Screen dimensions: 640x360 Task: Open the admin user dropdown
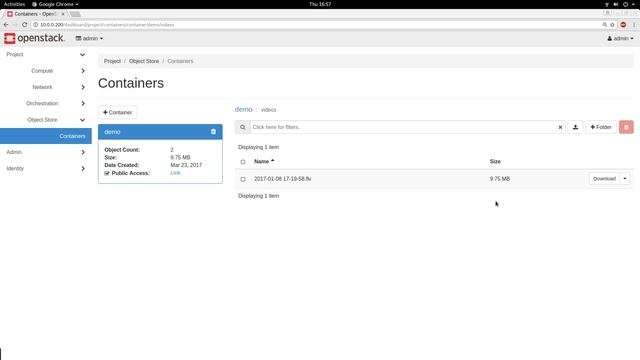click(x=620, y=38)
